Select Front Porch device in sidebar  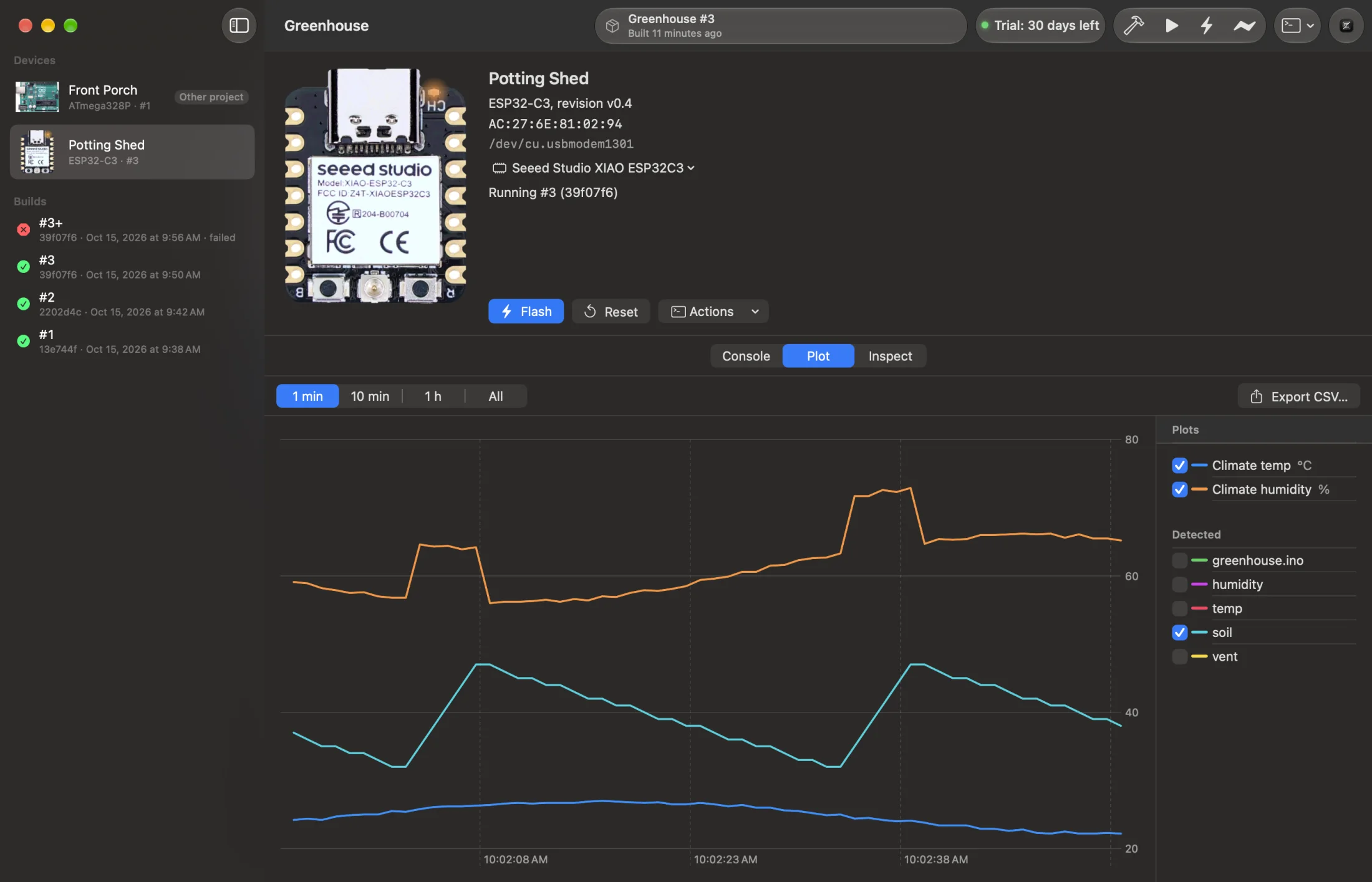(132, 97)
